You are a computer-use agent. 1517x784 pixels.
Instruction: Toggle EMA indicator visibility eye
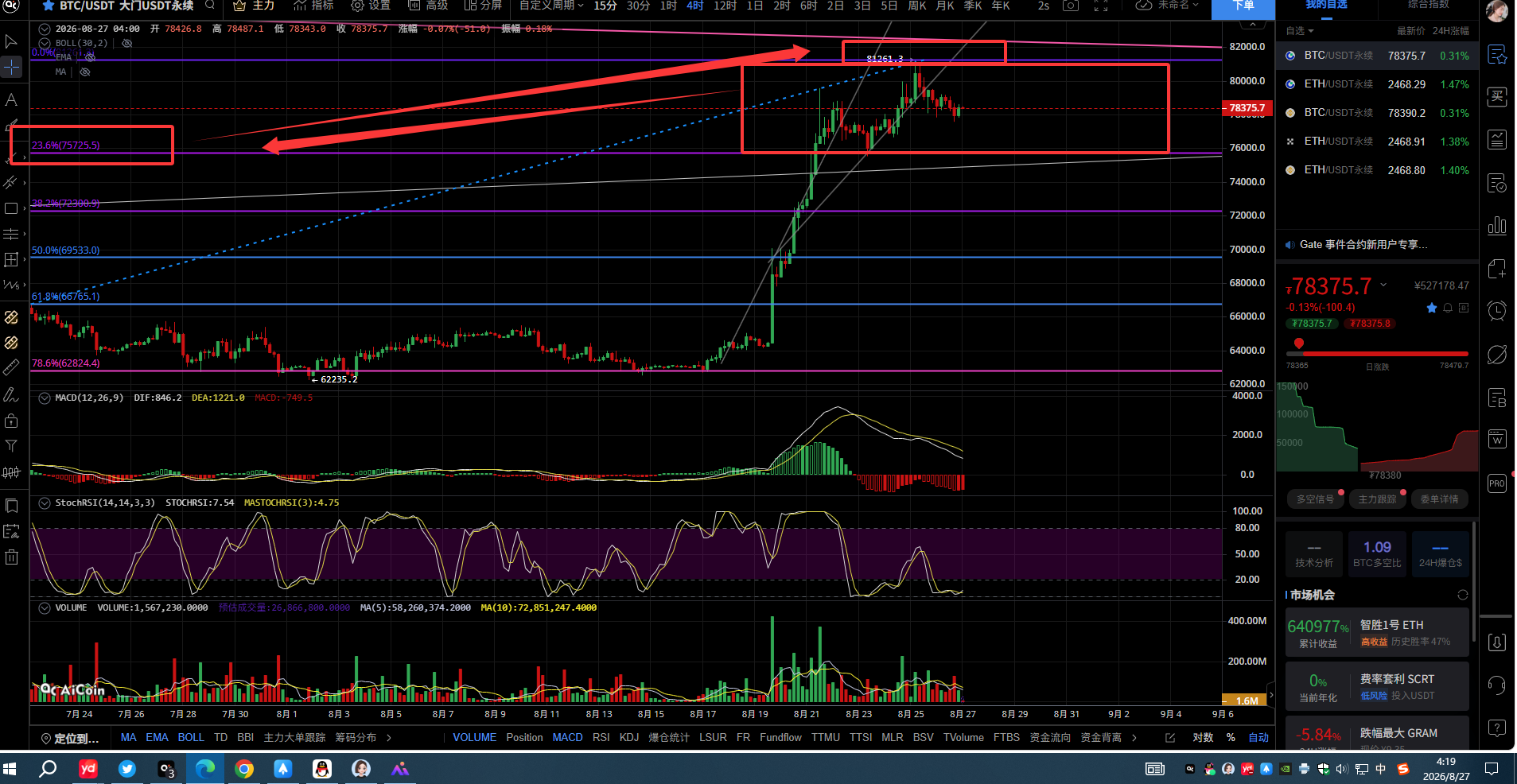click(x=90, y=57)
